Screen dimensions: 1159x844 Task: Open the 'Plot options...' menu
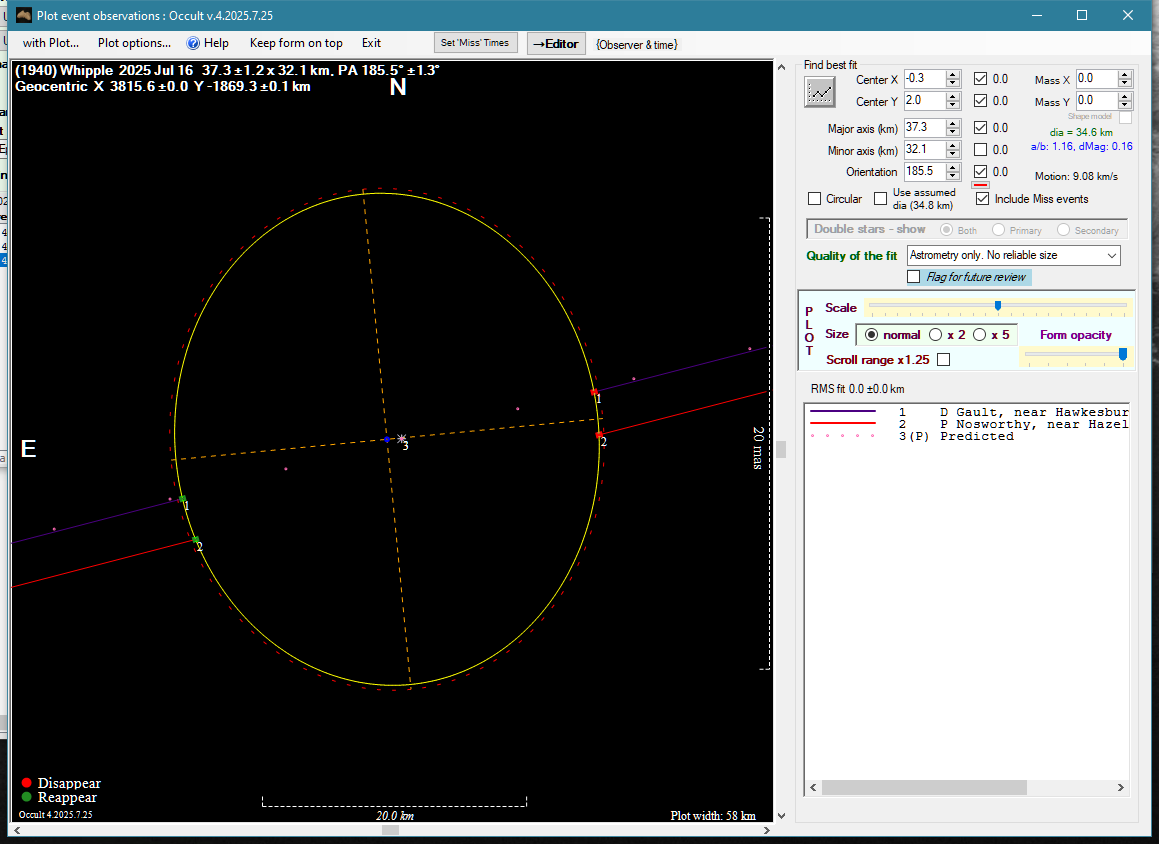click(x=134, y=43)
